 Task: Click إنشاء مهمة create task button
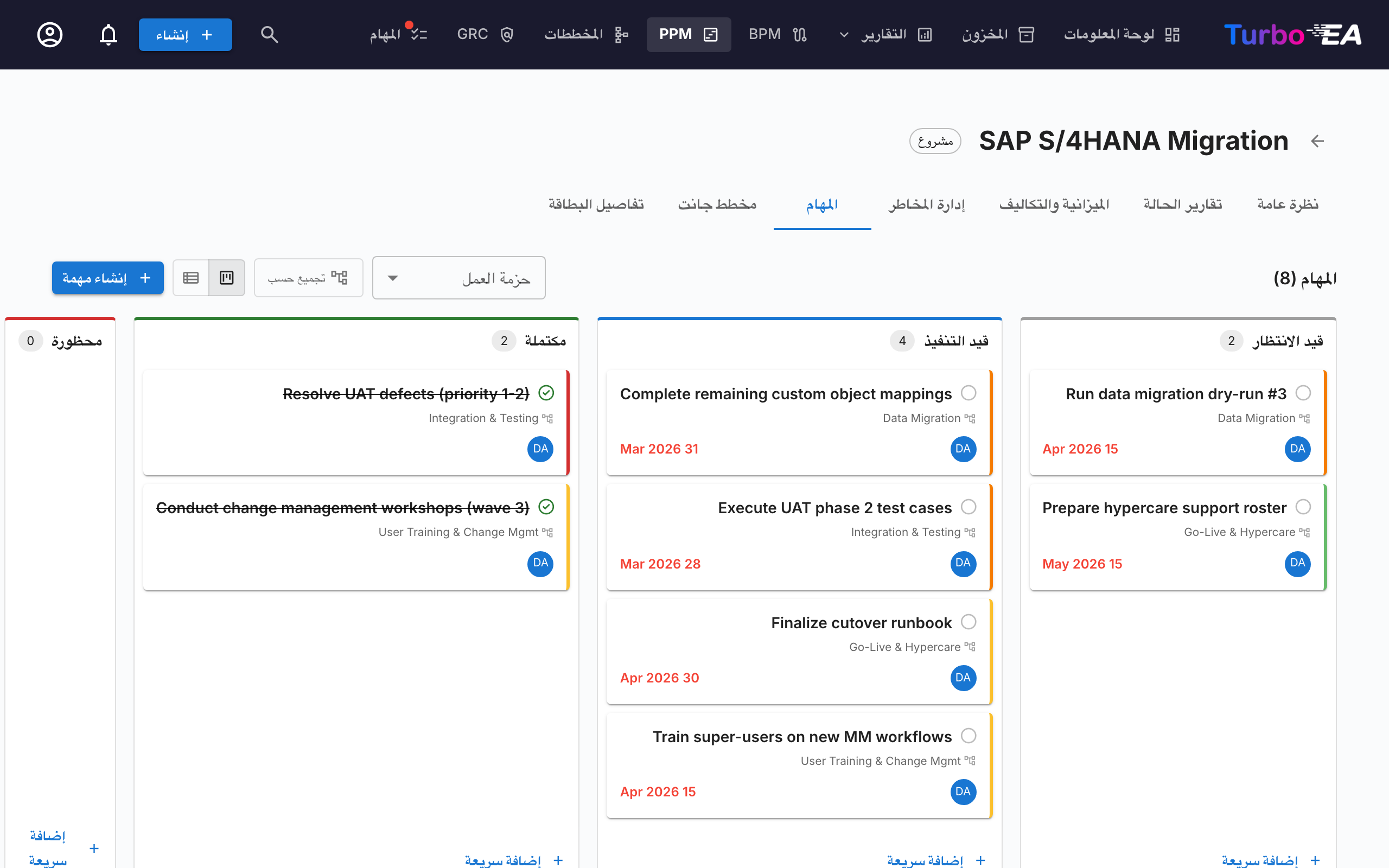point(108,278)
